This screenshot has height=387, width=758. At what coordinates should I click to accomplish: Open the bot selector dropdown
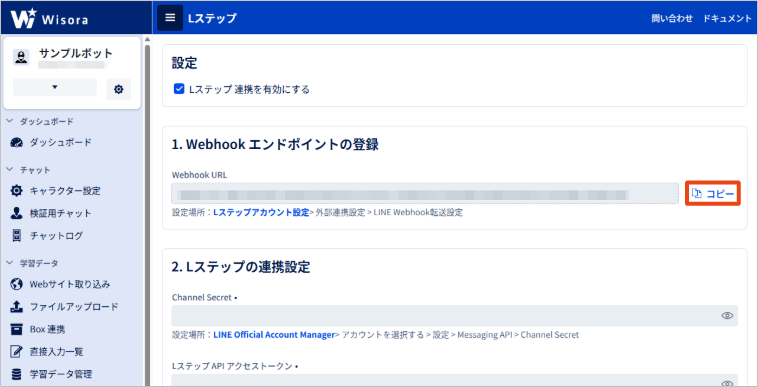click(55, 87)
